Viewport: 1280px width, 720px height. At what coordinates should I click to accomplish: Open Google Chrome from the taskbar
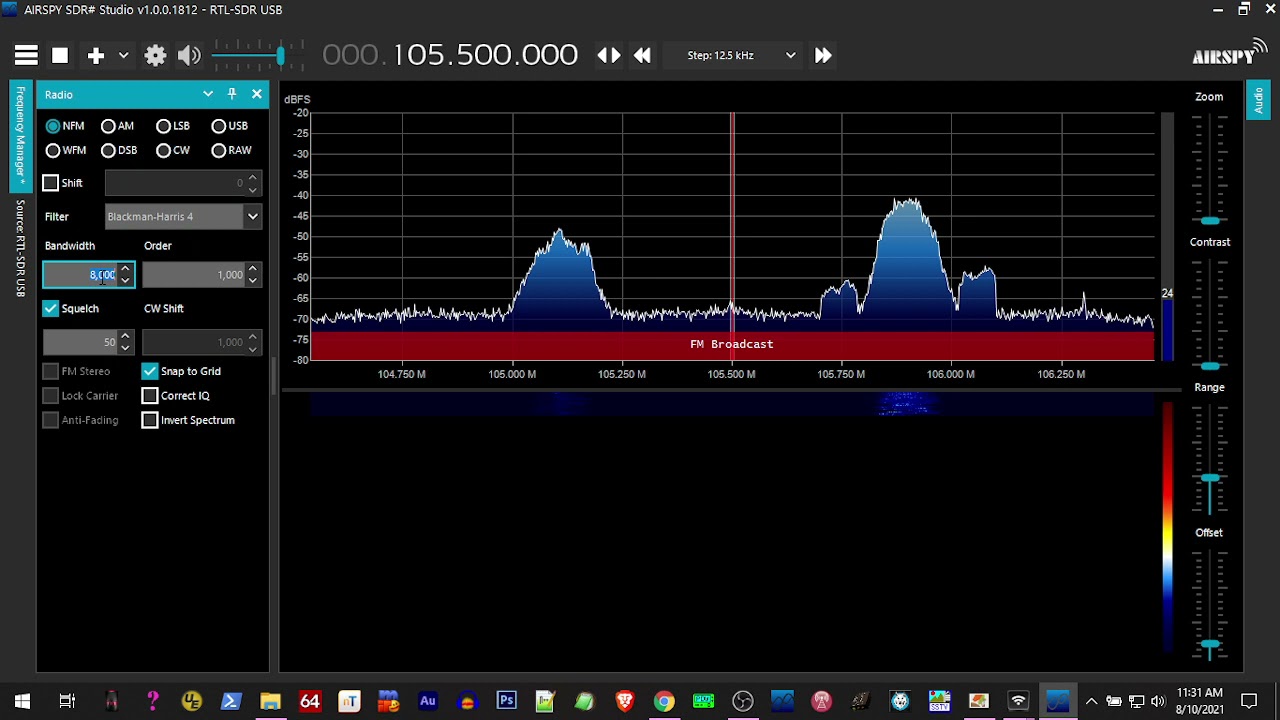pyautogui.click(x=664, y=701)
